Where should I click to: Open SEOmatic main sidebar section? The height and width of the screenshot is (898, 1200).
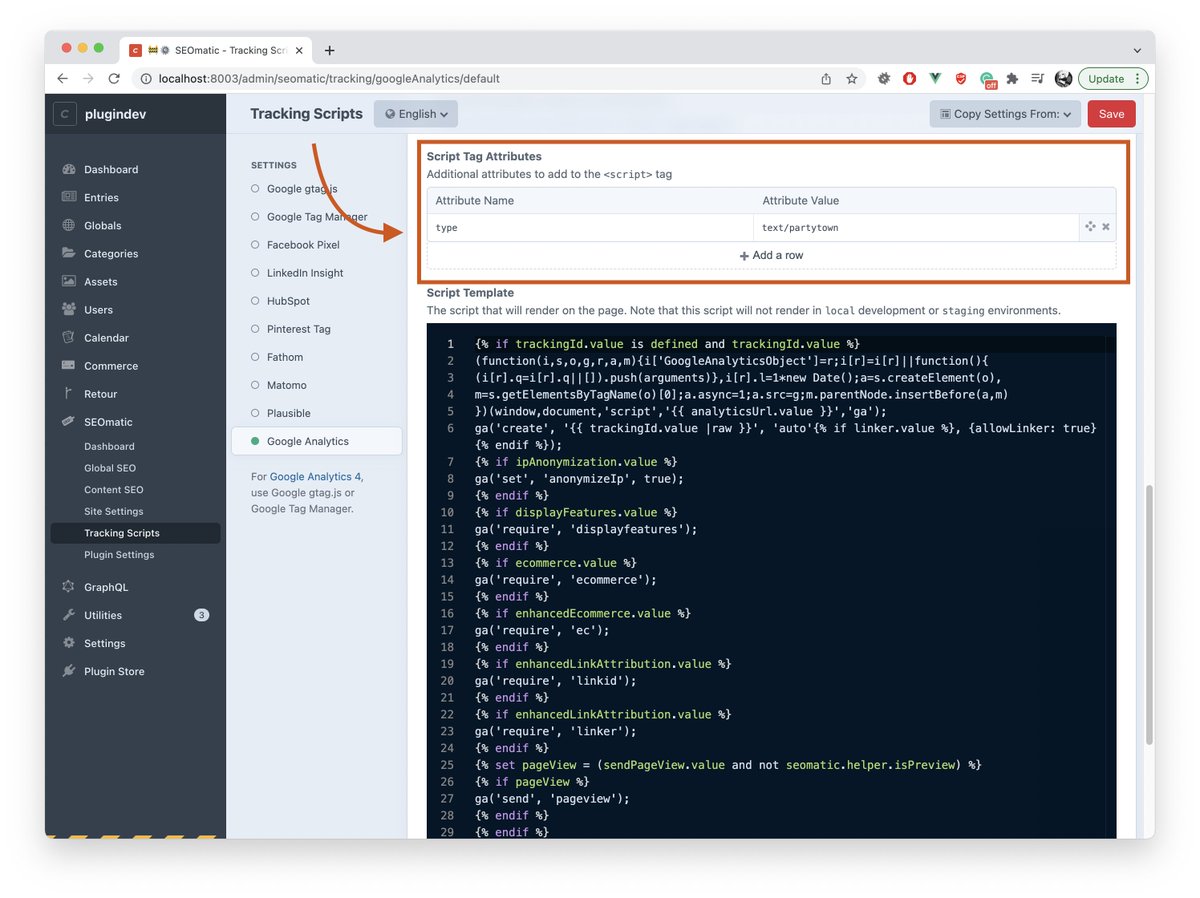108,421
